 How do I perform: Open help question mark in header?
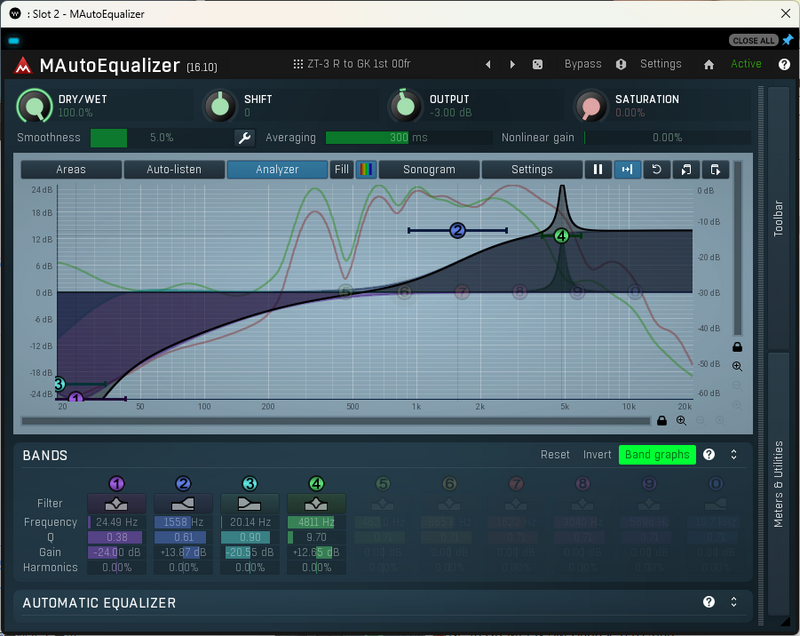tap(784, 64)
